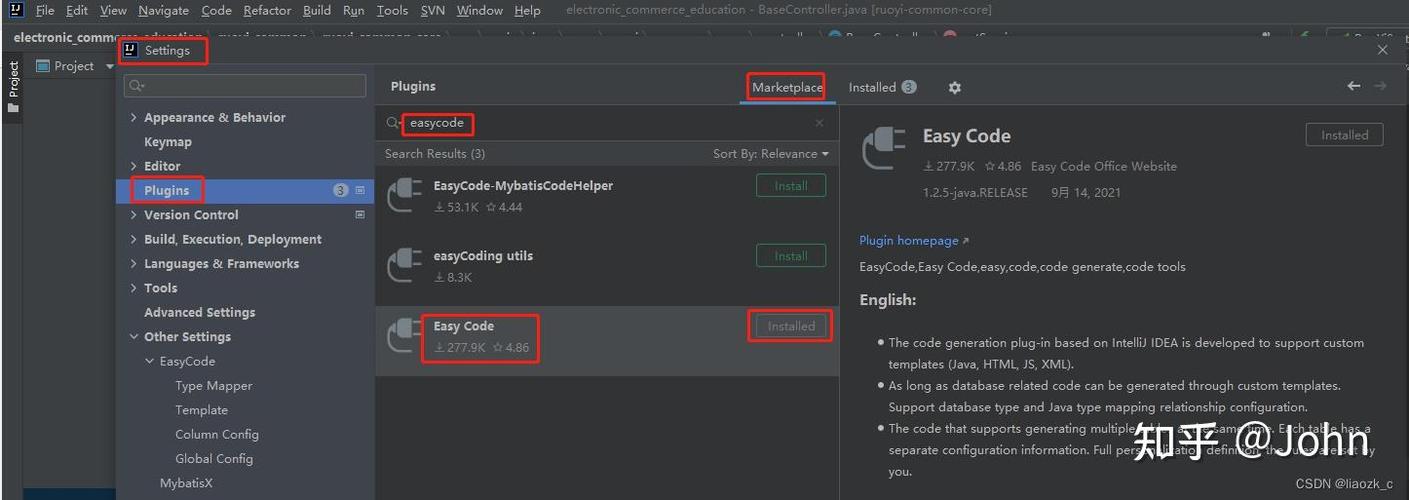Switch to the Installed plugins tab
1409x500 pixels.
point(882,87)
